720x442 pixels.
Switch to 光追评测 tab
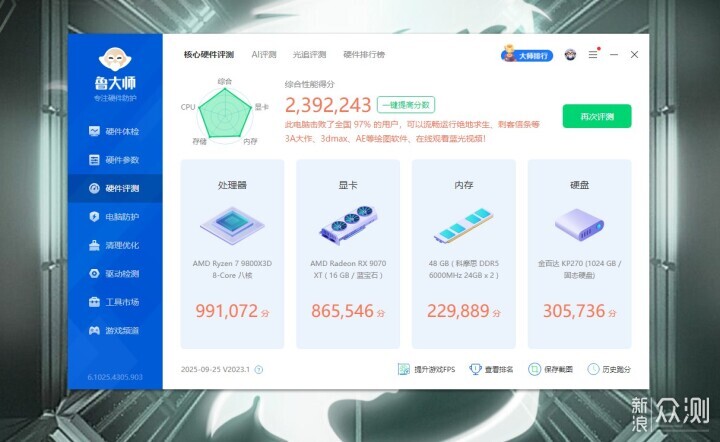tap(309, 55)
